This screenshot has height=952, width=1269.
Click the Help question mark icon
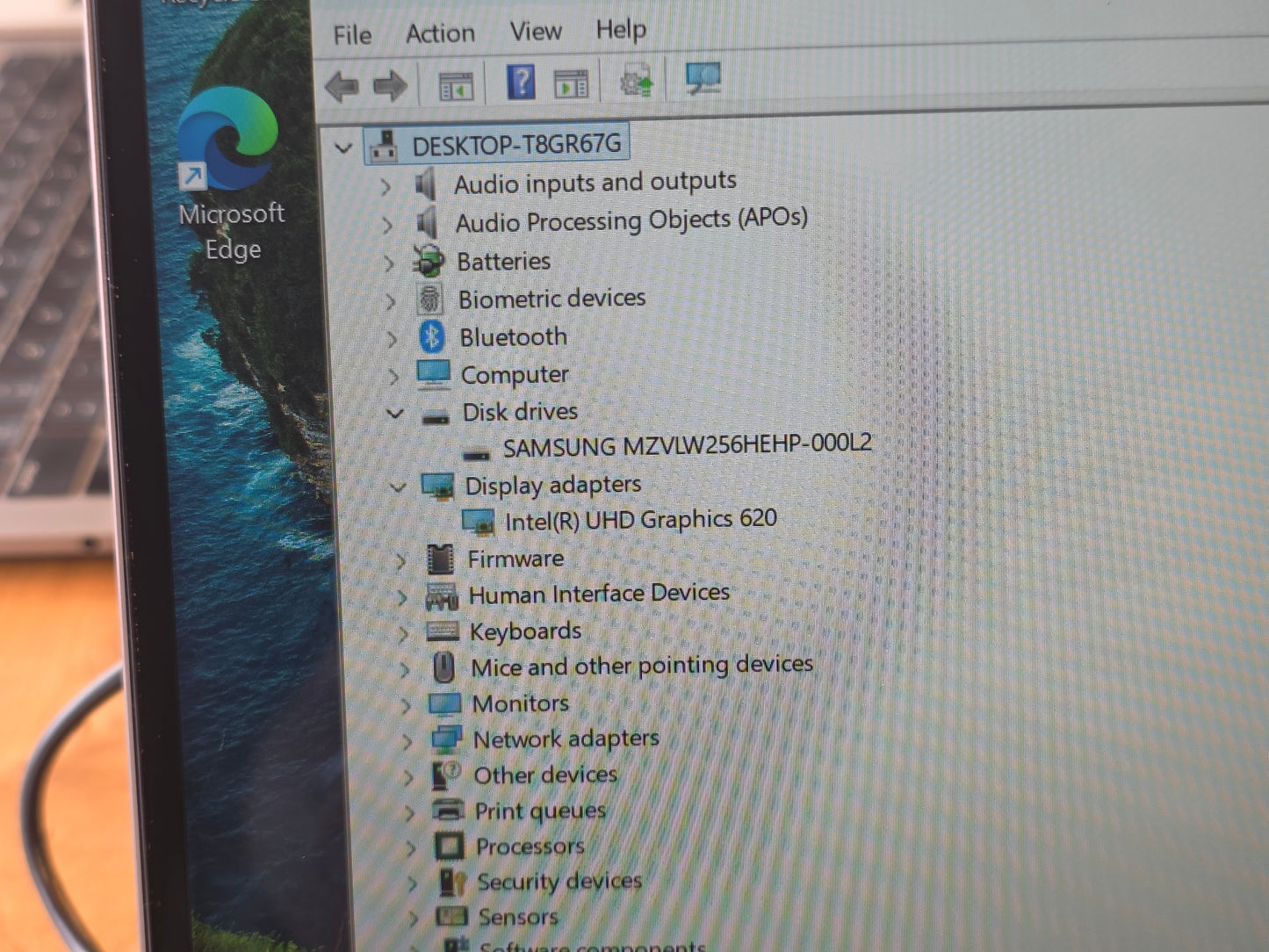pos(523,81)
